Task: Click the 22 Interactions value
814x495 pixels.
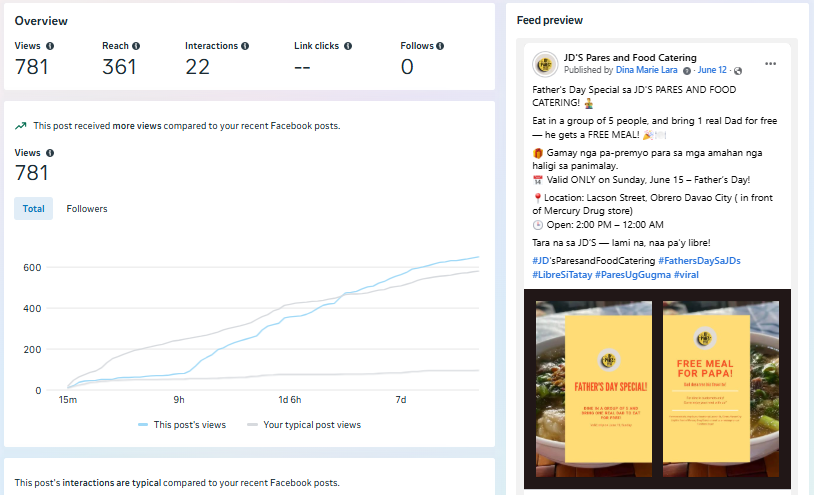Action: click(x=197, y=67)
